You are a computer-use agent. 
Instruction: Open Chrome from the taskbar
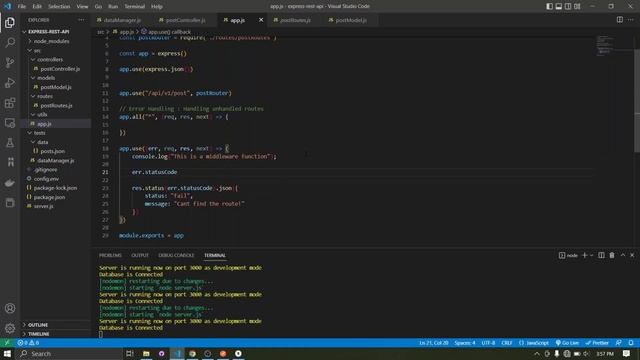pos(192,353)
